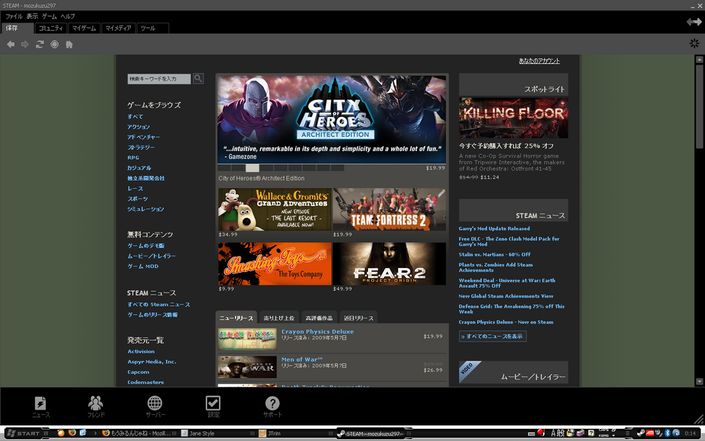
Task: Open News (ニュース) in the bottom bar
Action: pyautogui.click(x=41, y=406)
